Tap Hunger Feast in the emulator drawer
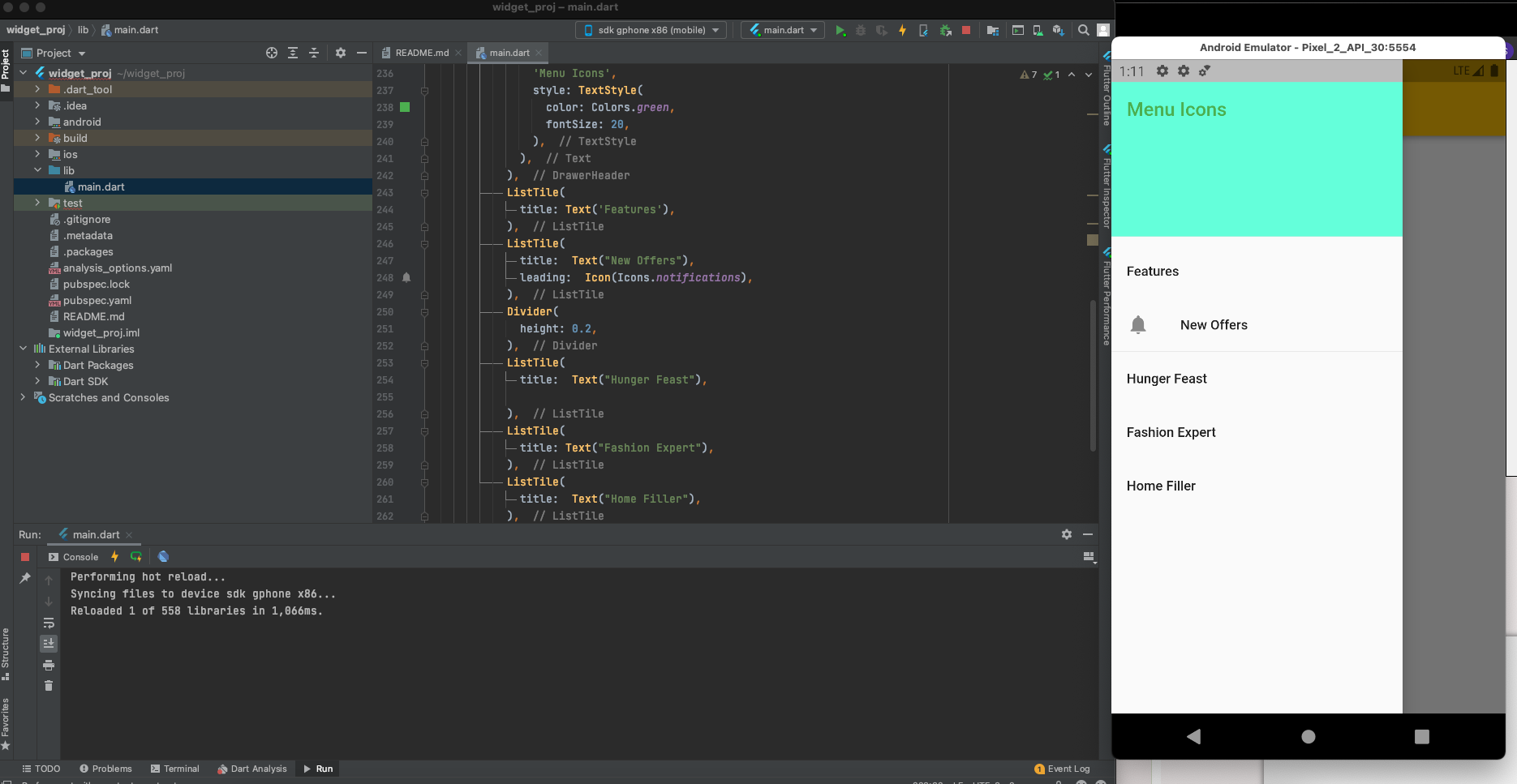The height and width of the screenshot is (784, 1517). tap(1167, 379)
